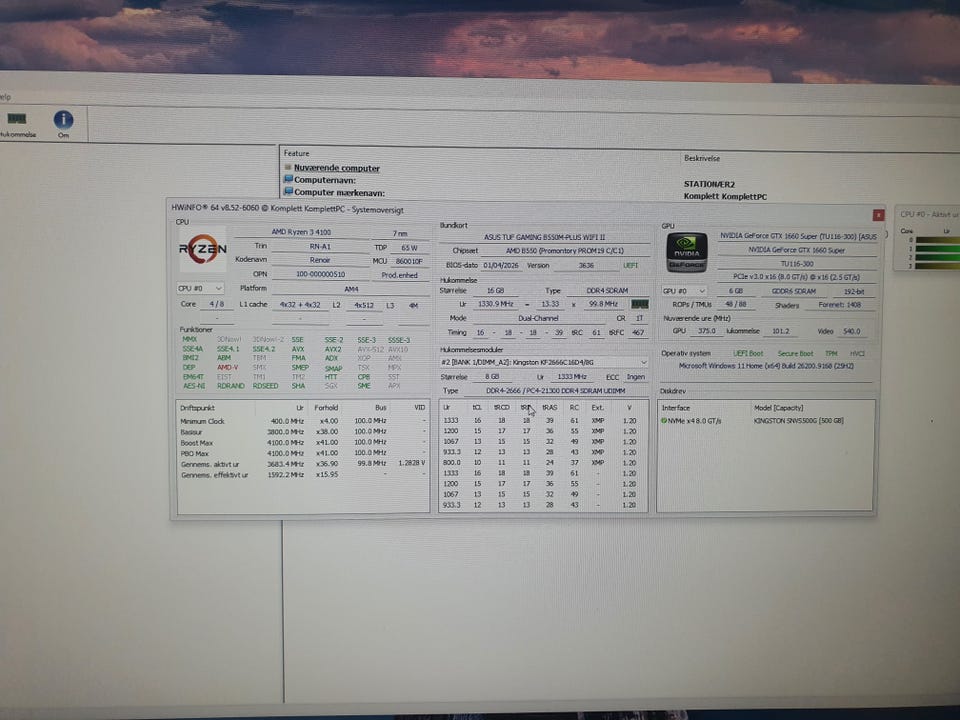This screenshot has height=720, width=960.
Task: Select the Minimum Clock row
Action: tap(303, 421)
